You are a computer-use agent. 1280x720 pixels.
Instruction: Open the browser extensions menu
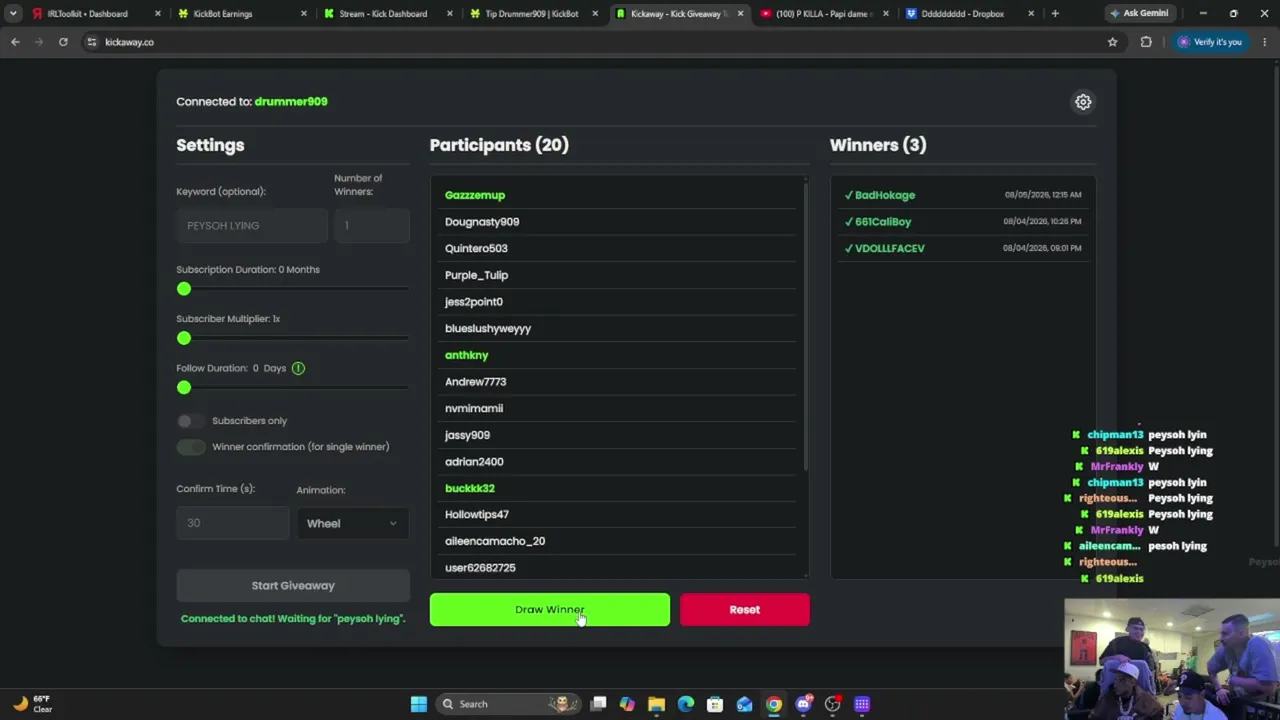(1146, 42)
